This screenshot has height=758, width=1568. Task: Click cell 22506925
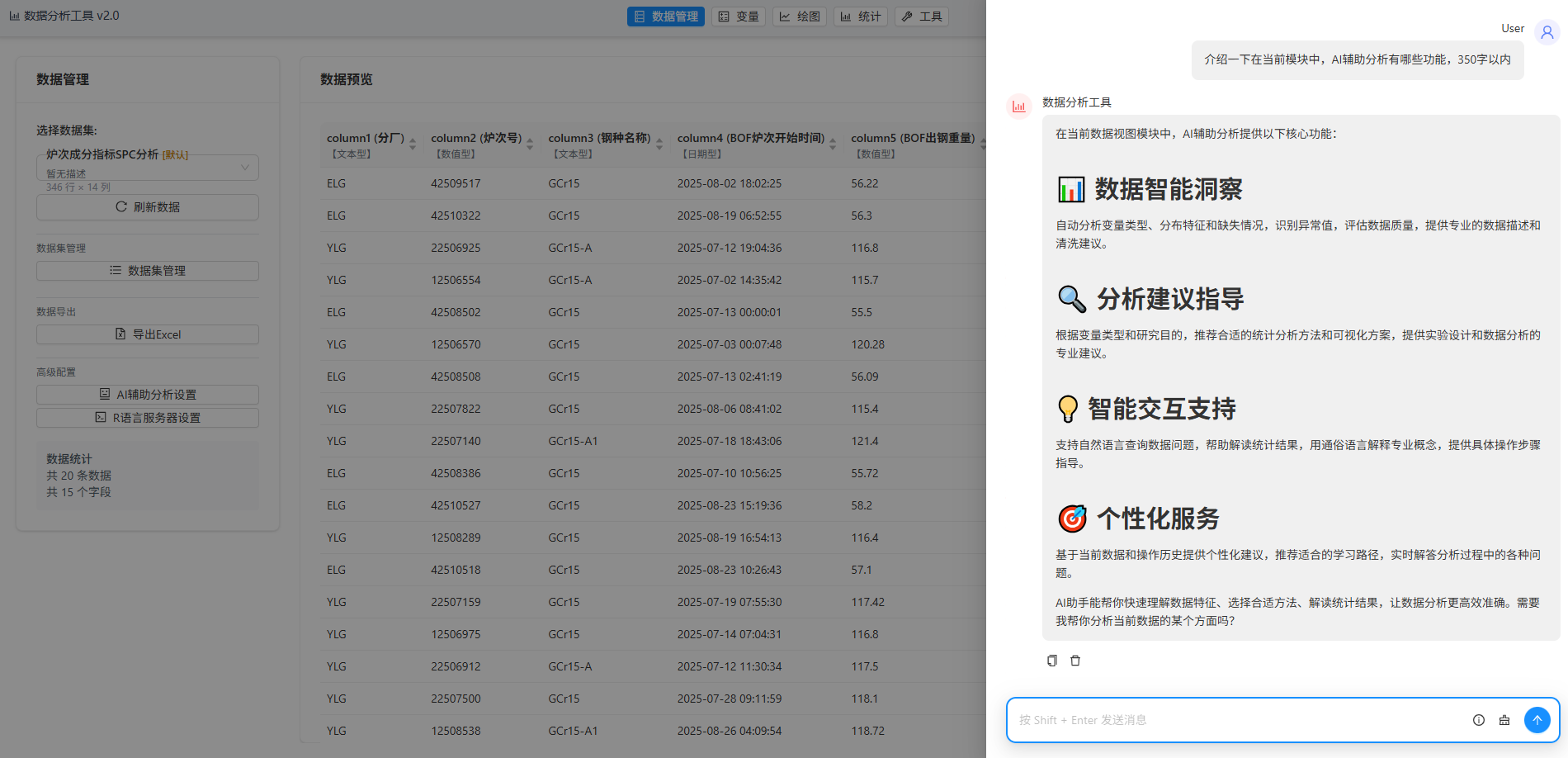coord(456,248)
